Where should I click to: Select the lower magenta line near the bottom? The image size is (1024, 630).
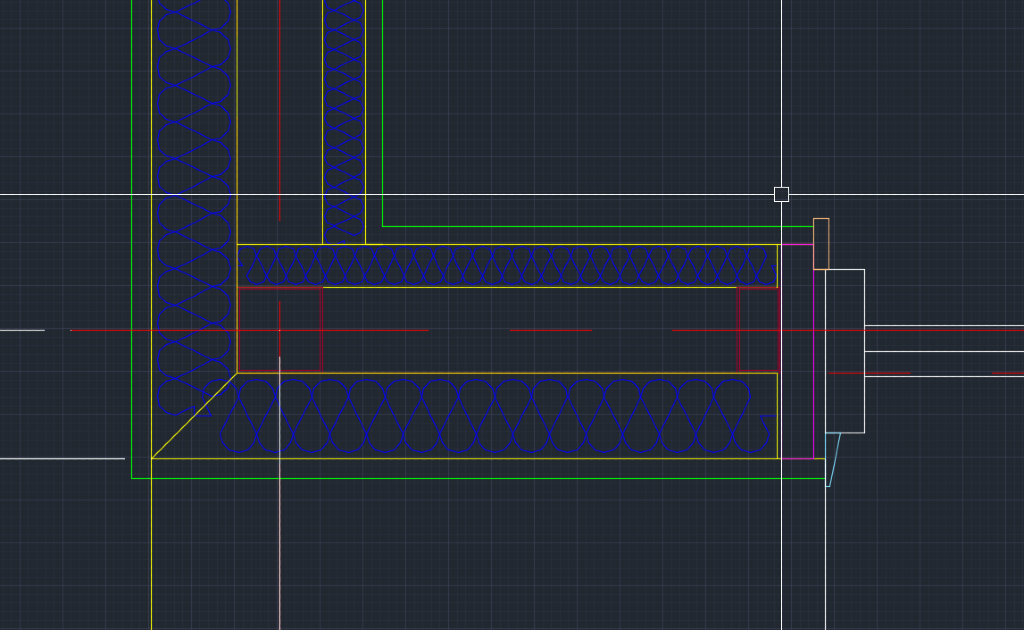(x=797, y=459)
